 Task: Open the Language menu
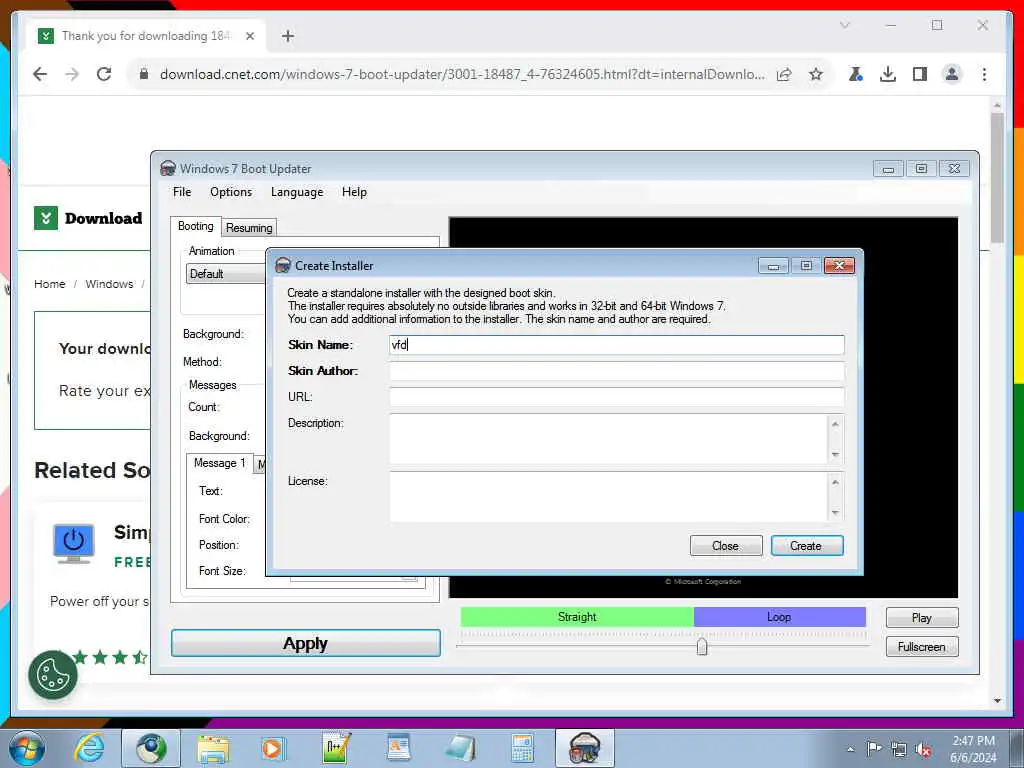pyautogui.click(x=296, y=191)
